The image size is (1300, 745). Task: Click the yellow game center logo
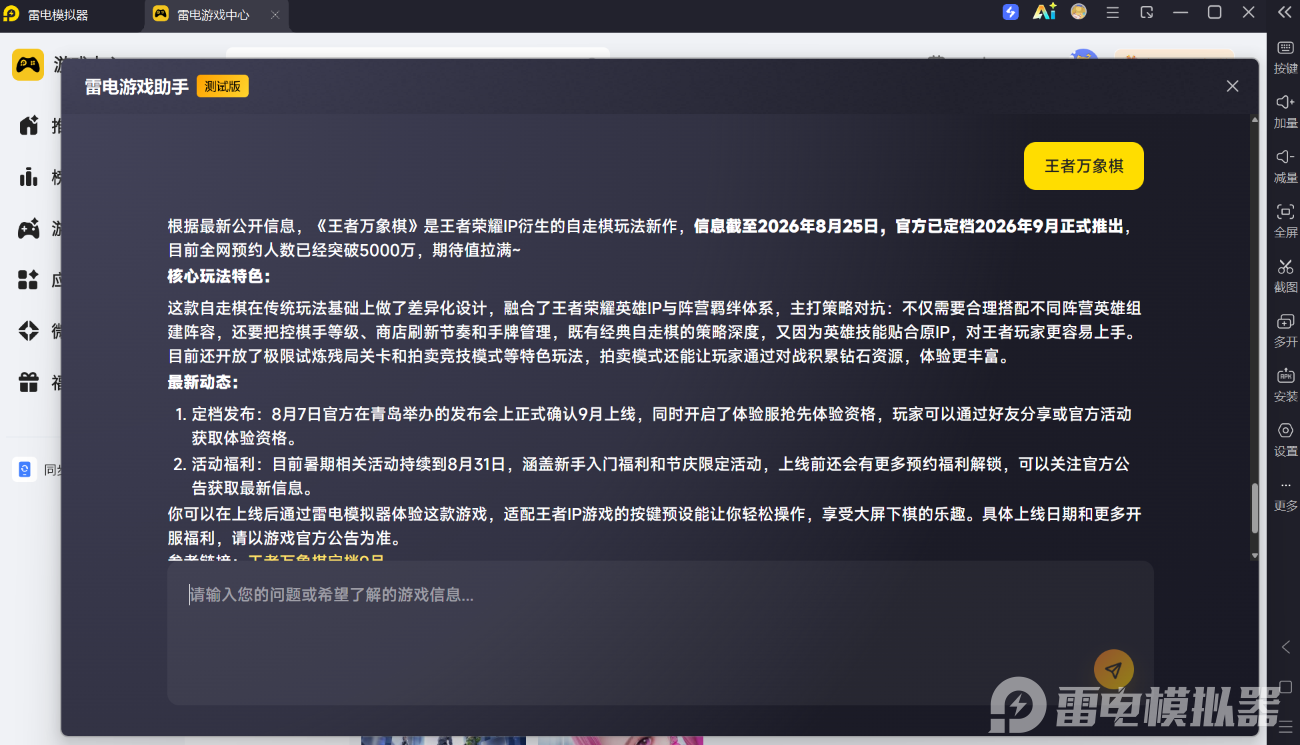pos(28,65)
